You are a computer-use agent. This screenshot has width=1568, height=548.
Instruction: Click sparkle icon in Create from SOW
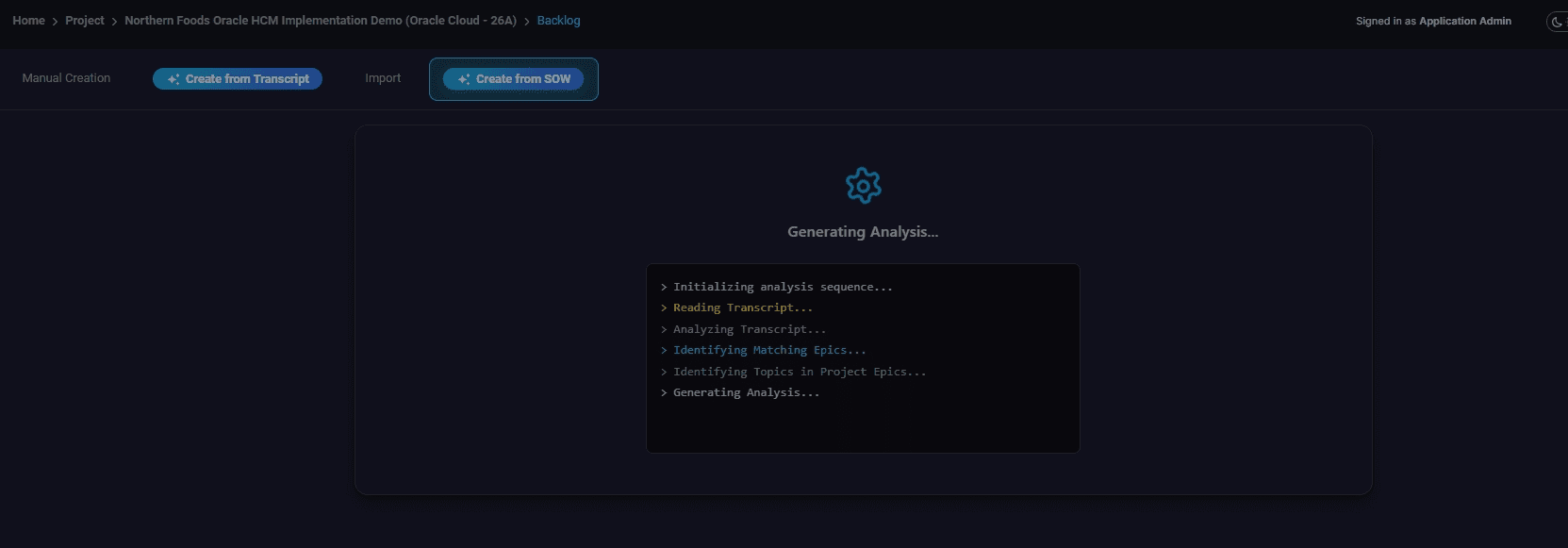[x=464, y=79]
